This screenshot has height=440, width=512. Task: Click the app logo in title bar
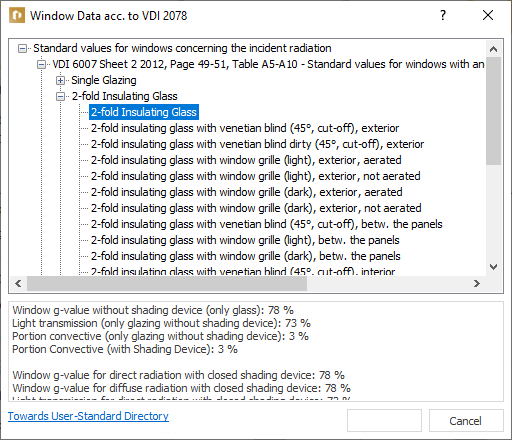pyautogui.click(x=17, y=15)
